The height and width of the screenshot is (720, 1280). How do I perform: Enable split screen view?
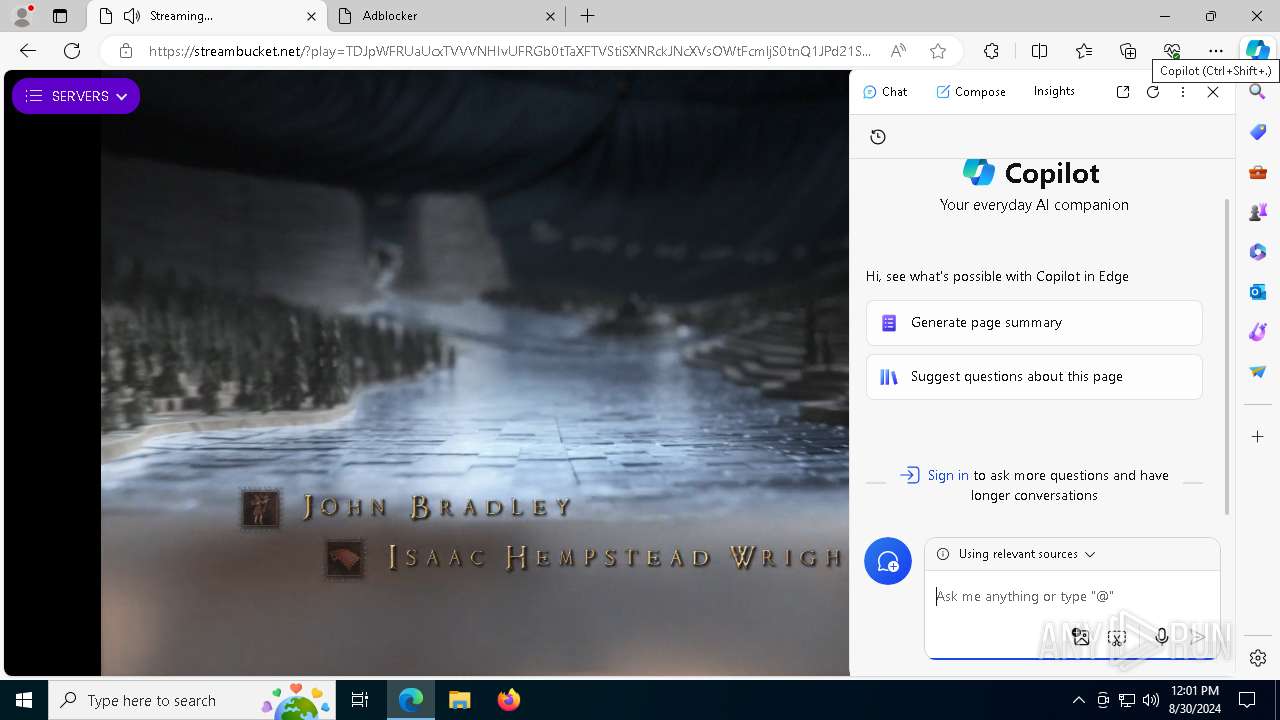[x=1039, y=51]
